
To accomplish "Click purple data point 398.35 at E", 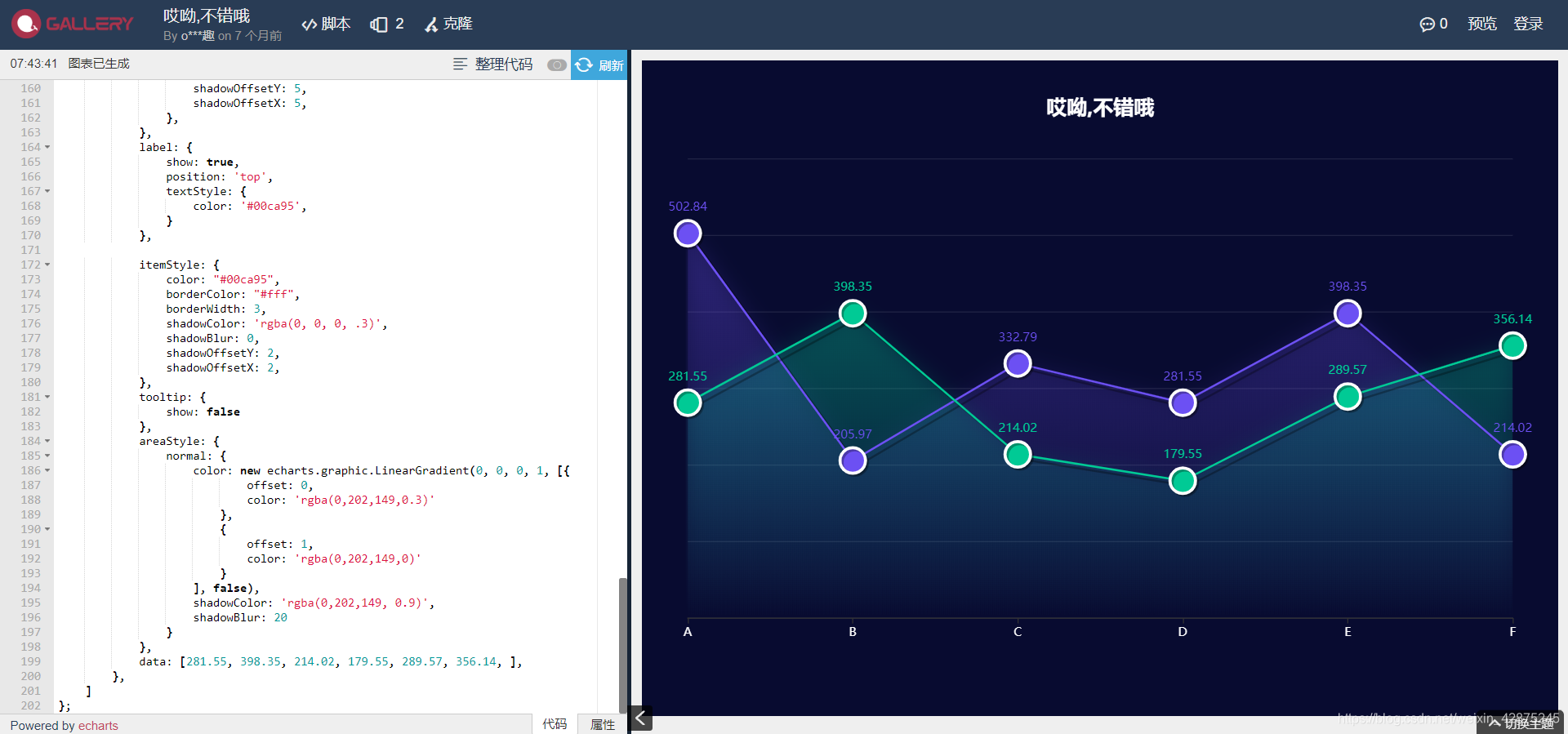I will (1347, 314).
